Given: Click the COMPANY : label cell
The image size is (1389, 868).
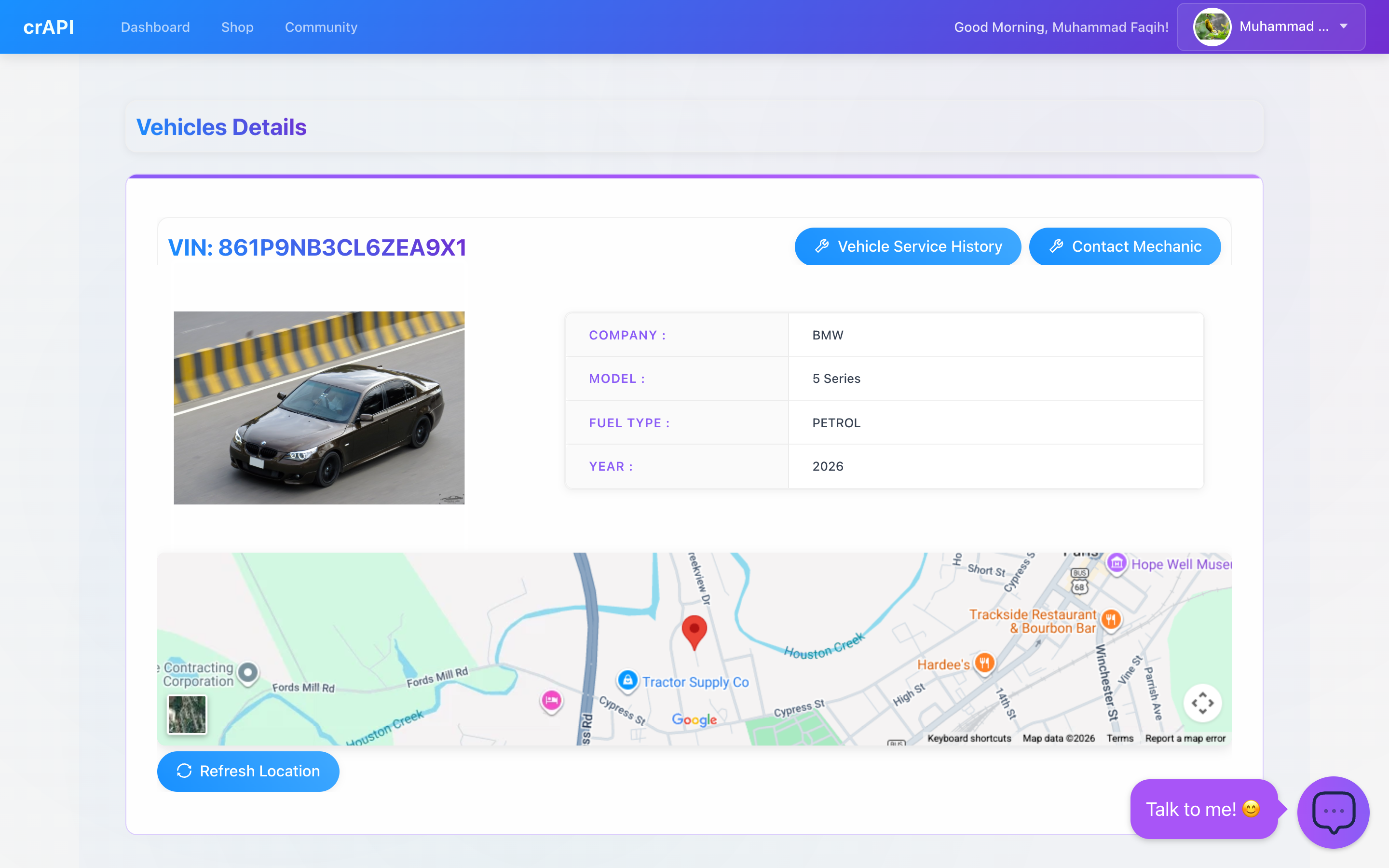Looking at the screenshot, I should (x=677, y=335).
